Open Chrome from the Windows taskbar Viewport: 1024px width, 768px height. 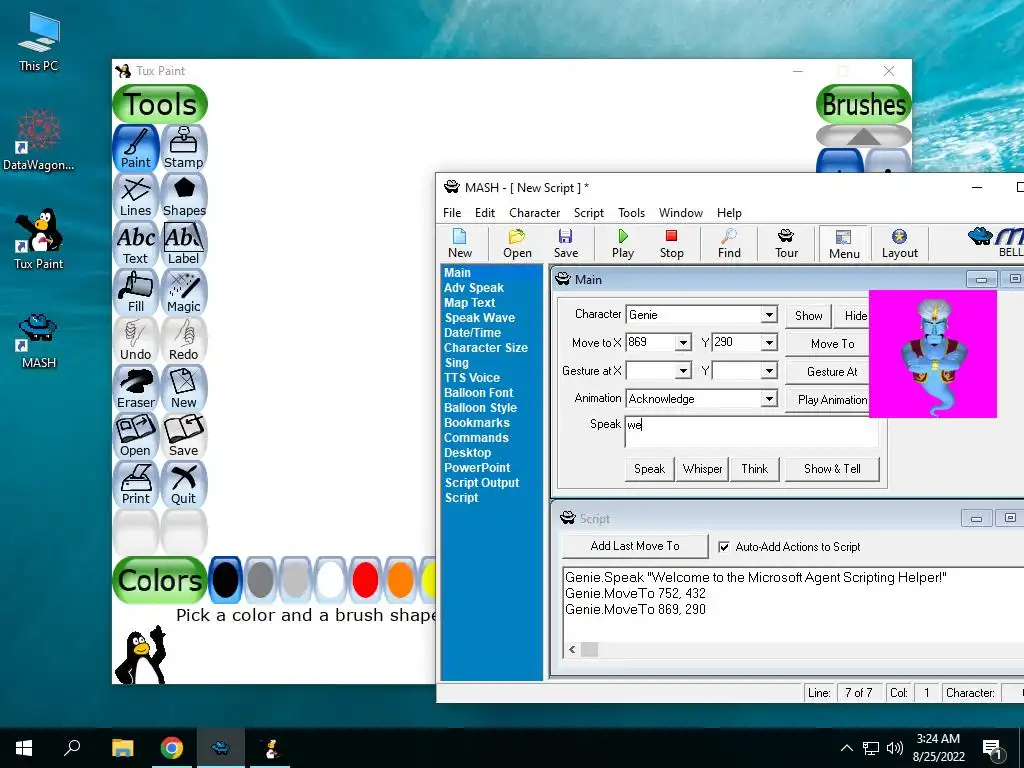click(172, 748)
